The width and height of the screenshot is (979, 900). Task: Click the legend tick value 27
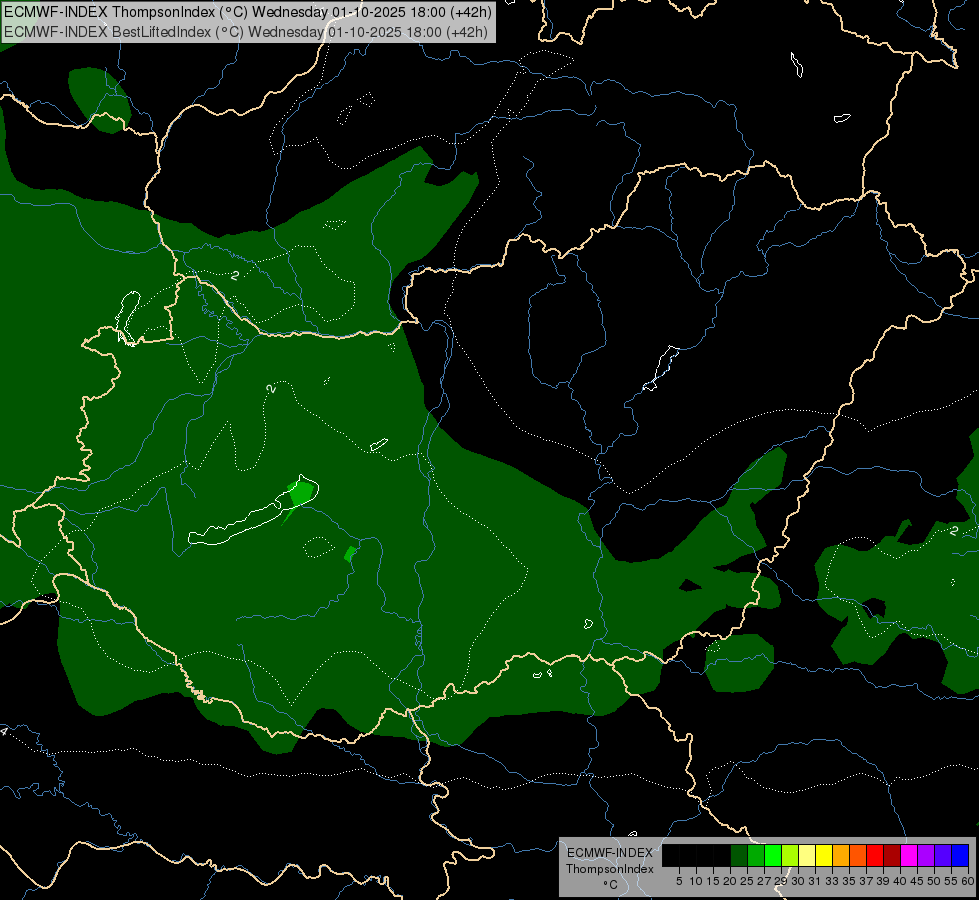point(764,881)
